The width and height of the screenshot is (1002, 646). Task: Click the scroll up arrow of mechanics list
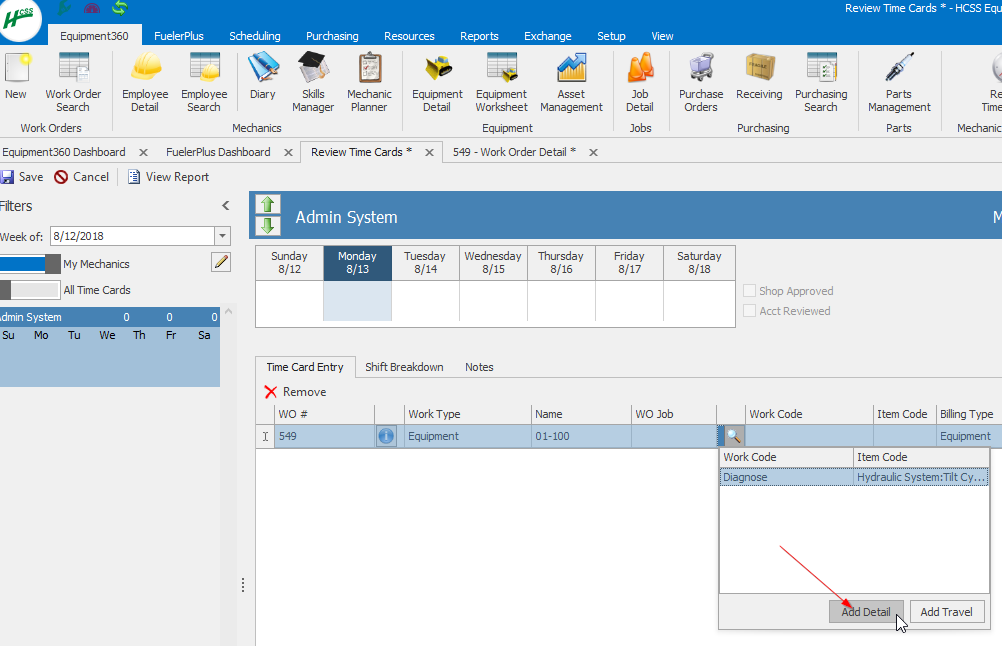pyautogui.click(x=228, y=312)
